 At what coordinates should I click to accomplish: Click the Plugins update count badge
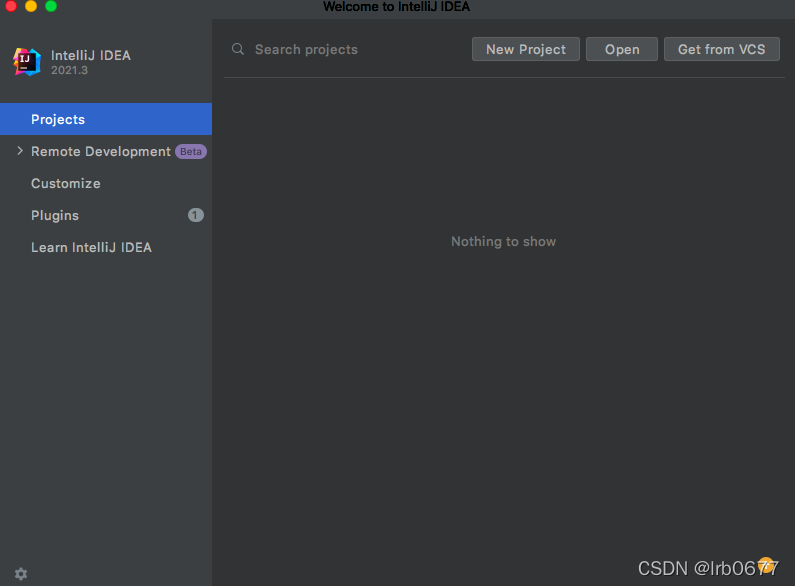pos(196,215)
